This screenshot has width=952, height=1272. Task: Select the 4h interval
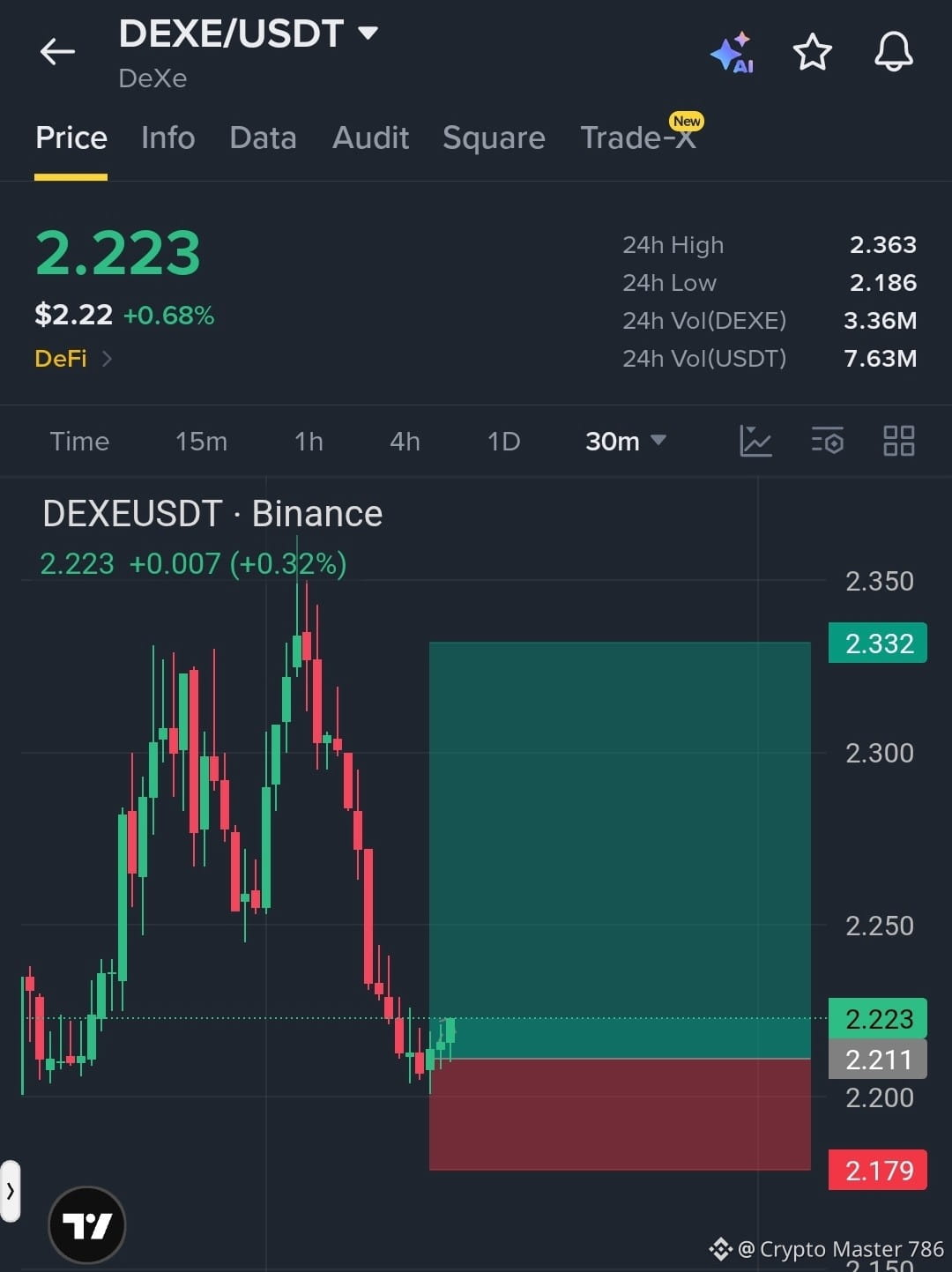click(x=405, y=441)
